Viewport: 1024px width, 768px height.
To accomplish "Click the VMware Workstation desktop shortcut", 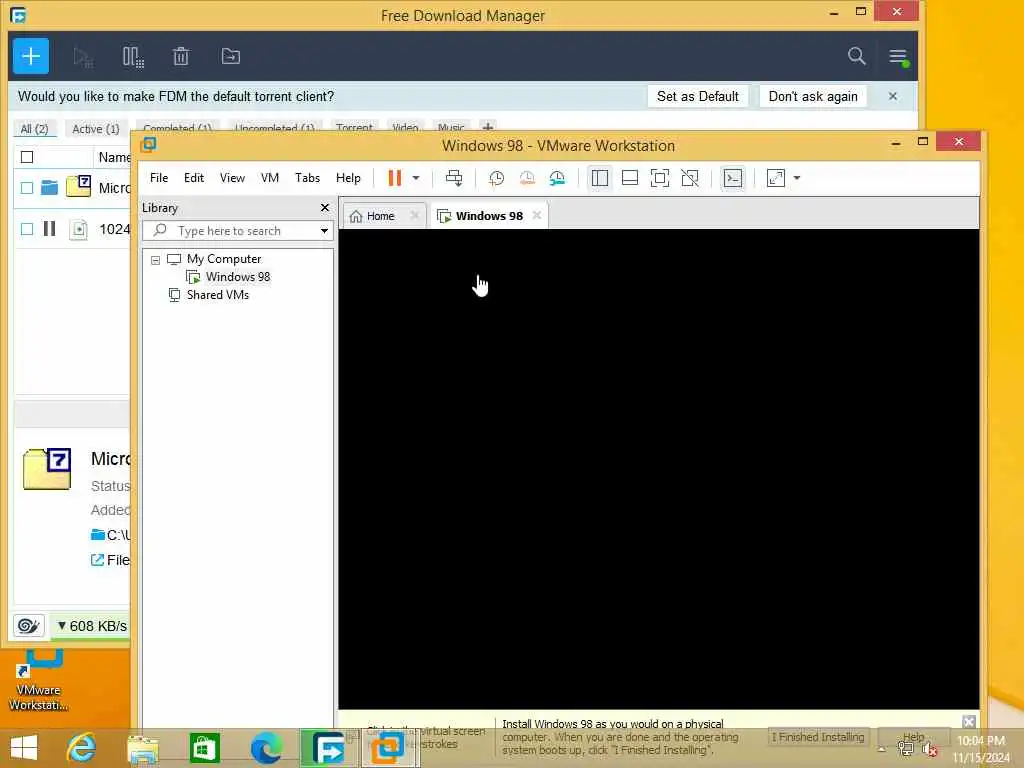I will 38,682.
